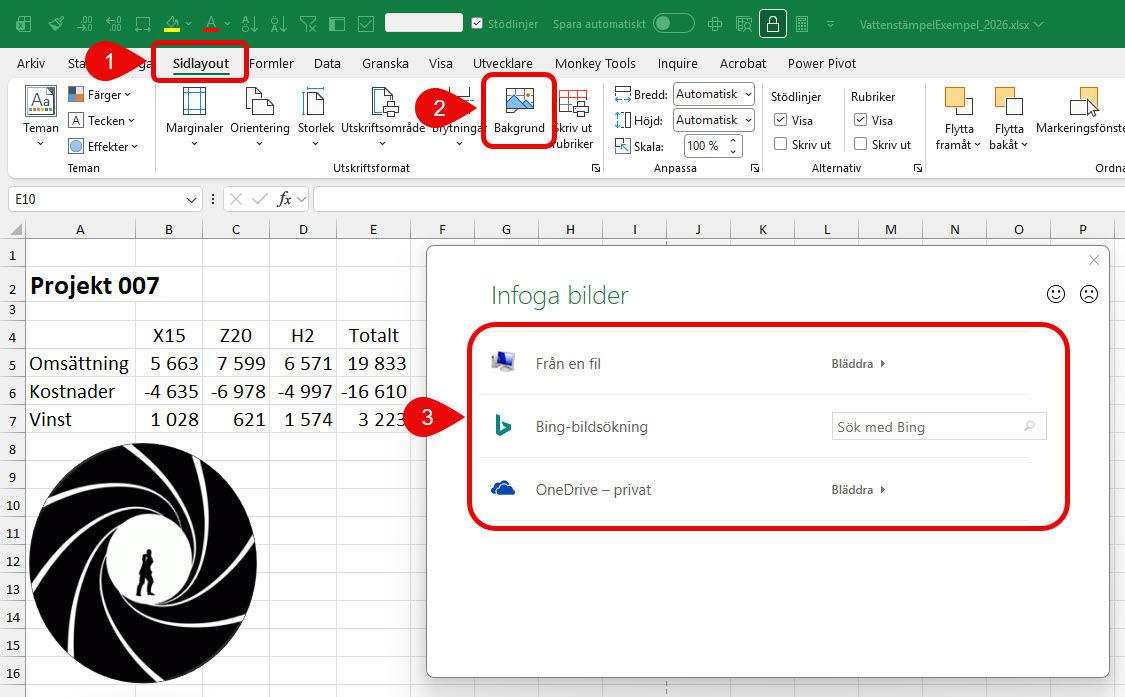1125x697 pixels.
Task: Click the Bakgrund icon in the ribbon
Action: point(519,103)
